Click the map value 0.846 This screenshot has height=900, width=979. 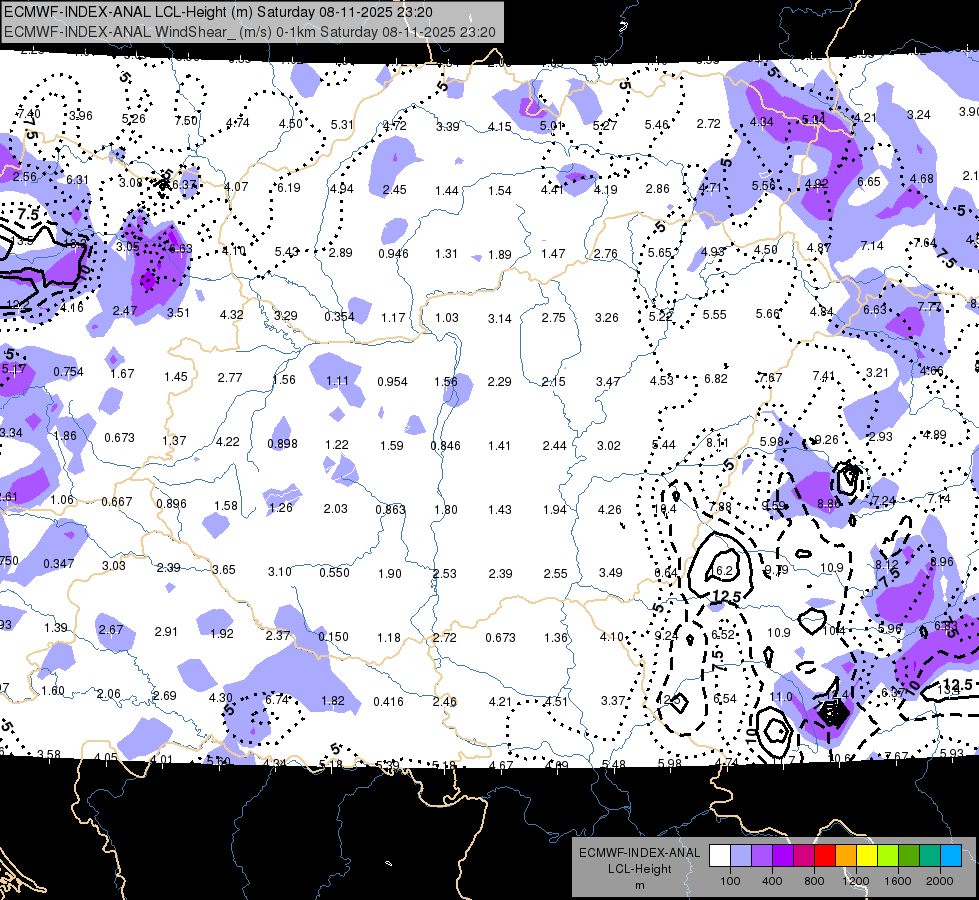click(446, 445)
